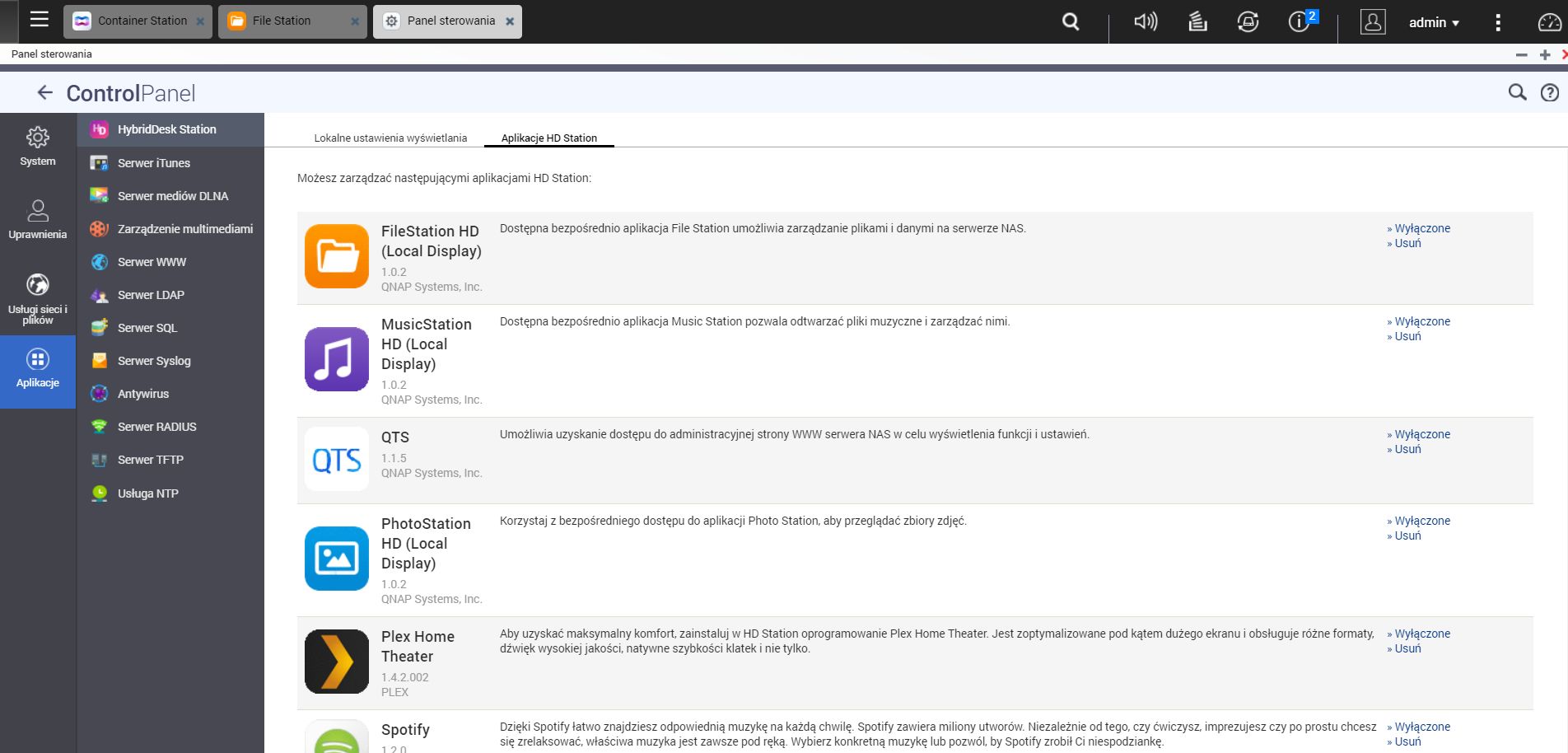The width and height of the screenshot is (1568, 753).
Task: Click the user profile icon
Action: pos(1373,21)
